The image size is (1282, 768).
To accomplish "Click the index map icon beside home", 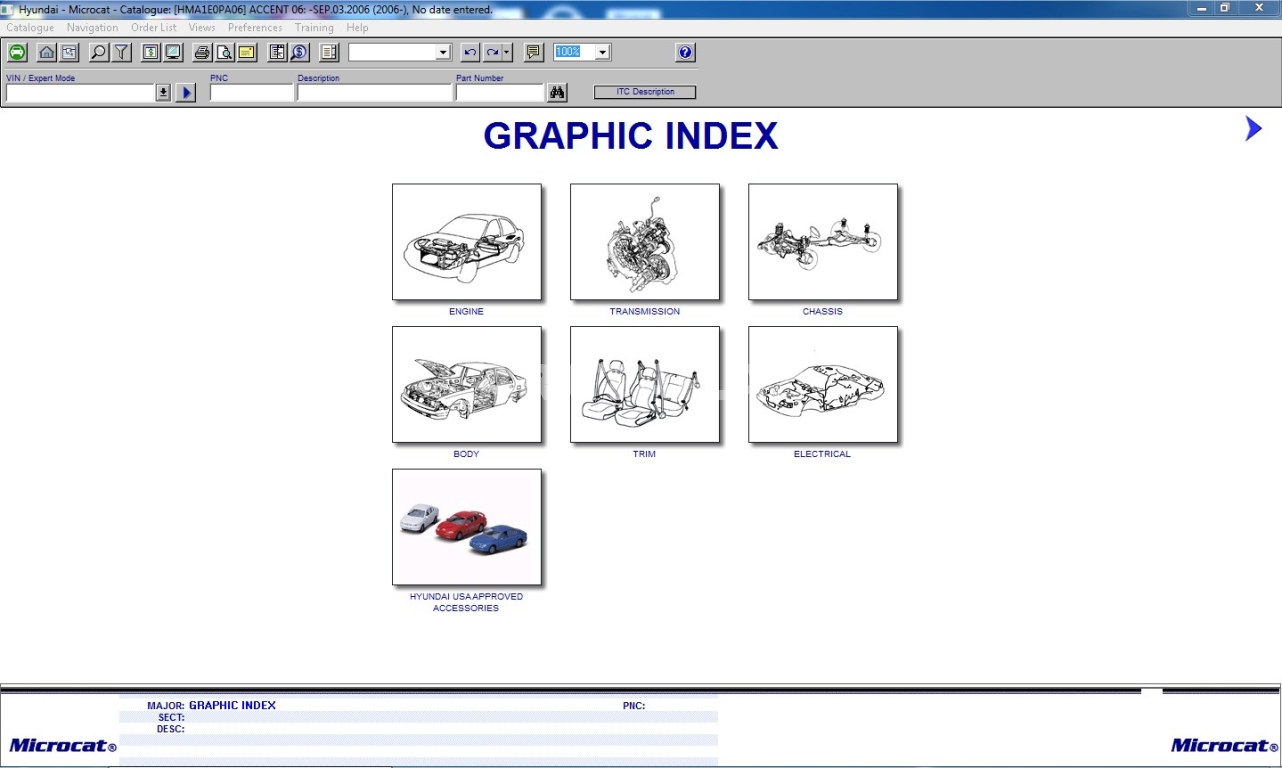I will 69,53.
